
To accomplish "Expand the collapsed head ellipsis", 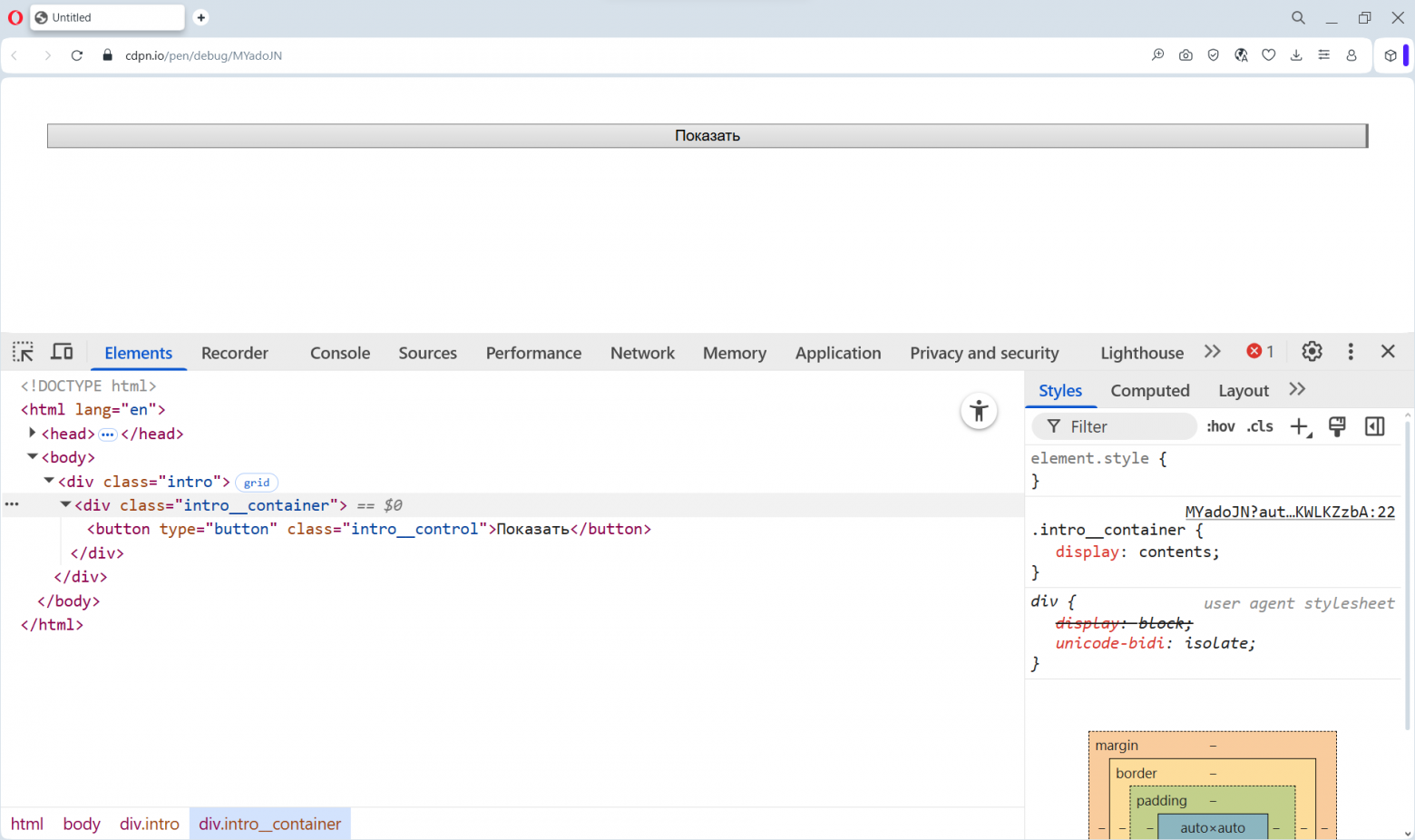I will coord(108,435).
